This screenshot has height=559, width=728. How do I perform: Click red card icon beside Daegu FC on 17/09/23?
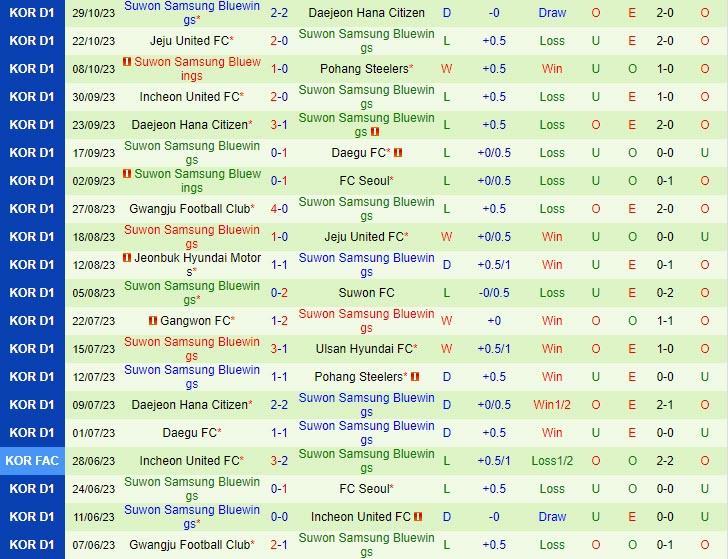coord(398,153)
